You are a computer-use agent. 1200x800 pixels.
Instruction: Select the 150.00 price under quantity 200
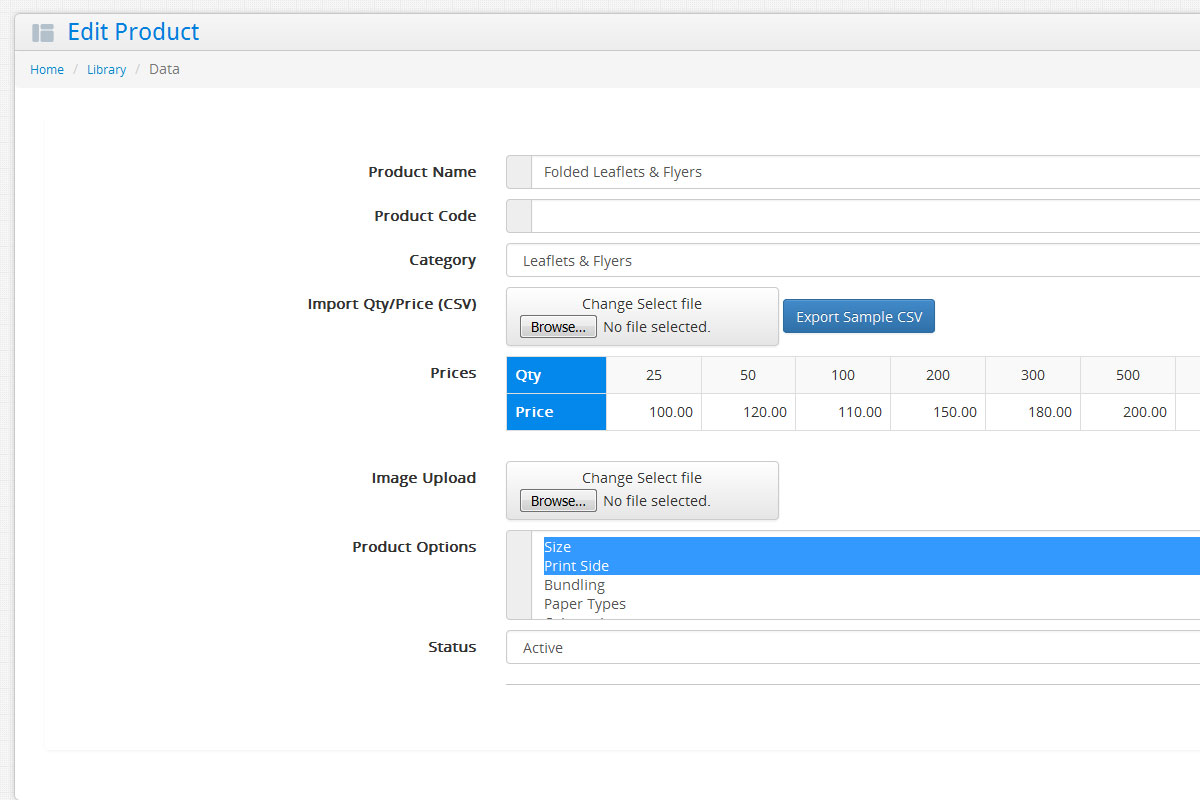[938, 412]
